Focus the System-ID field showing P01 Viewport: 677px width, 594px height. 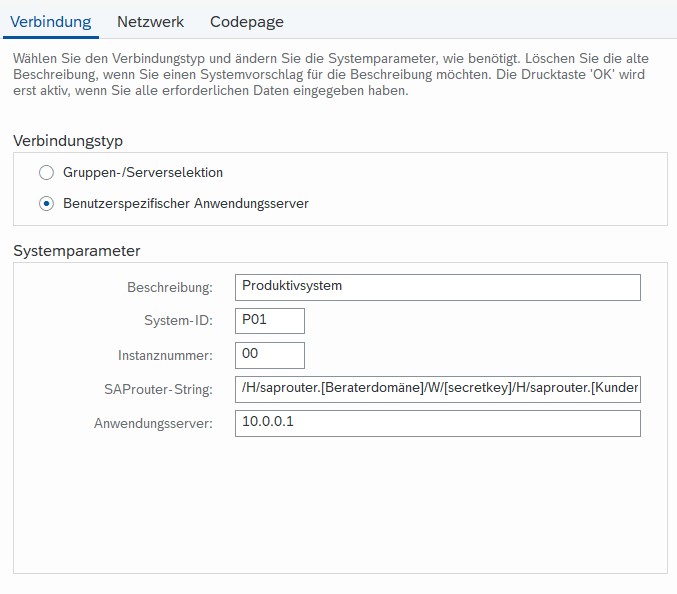[269, 320]
